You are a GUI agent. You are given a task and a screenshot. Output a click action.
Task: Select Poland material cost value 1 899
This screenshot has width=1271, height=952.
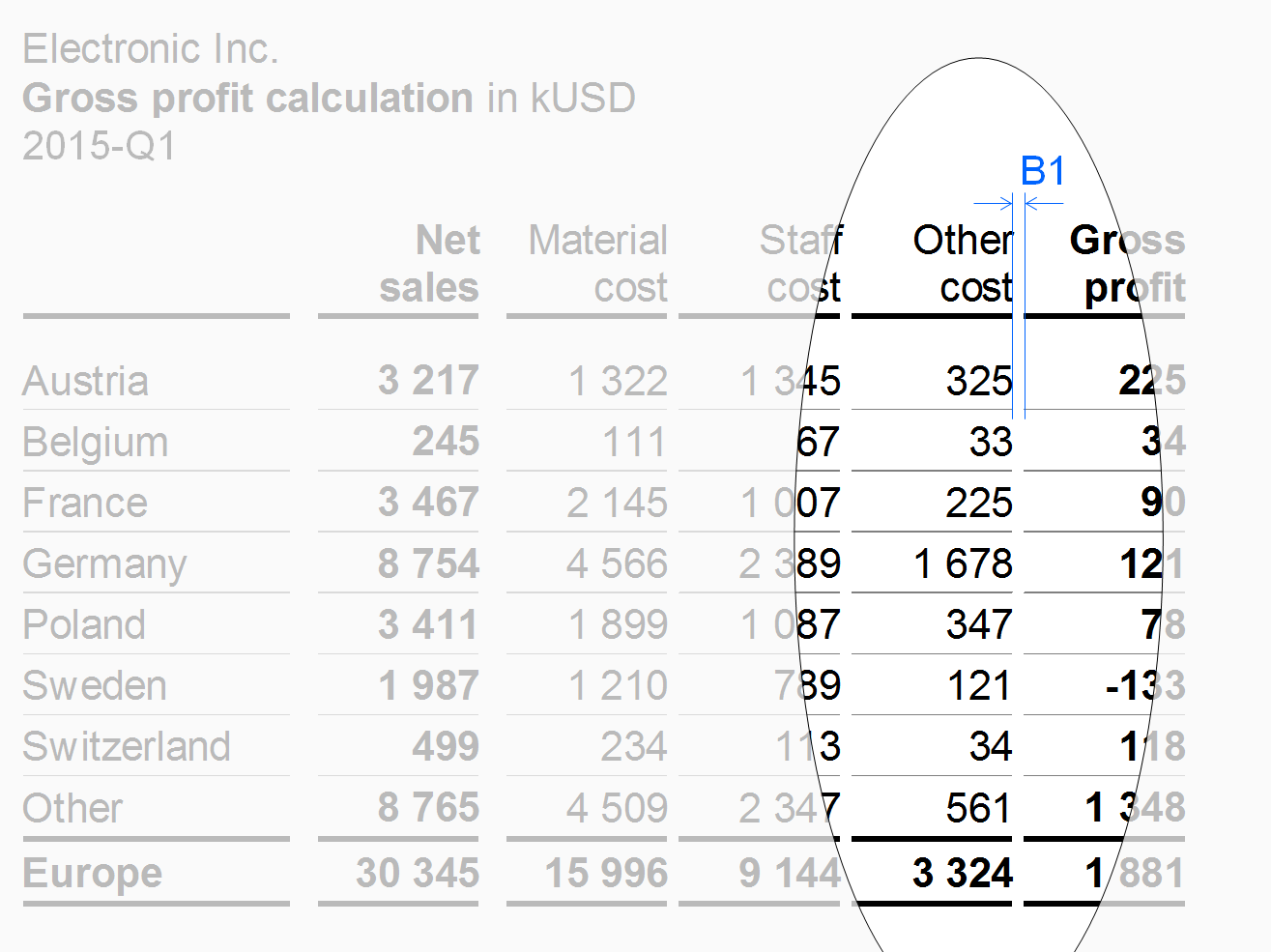(618, 624)
